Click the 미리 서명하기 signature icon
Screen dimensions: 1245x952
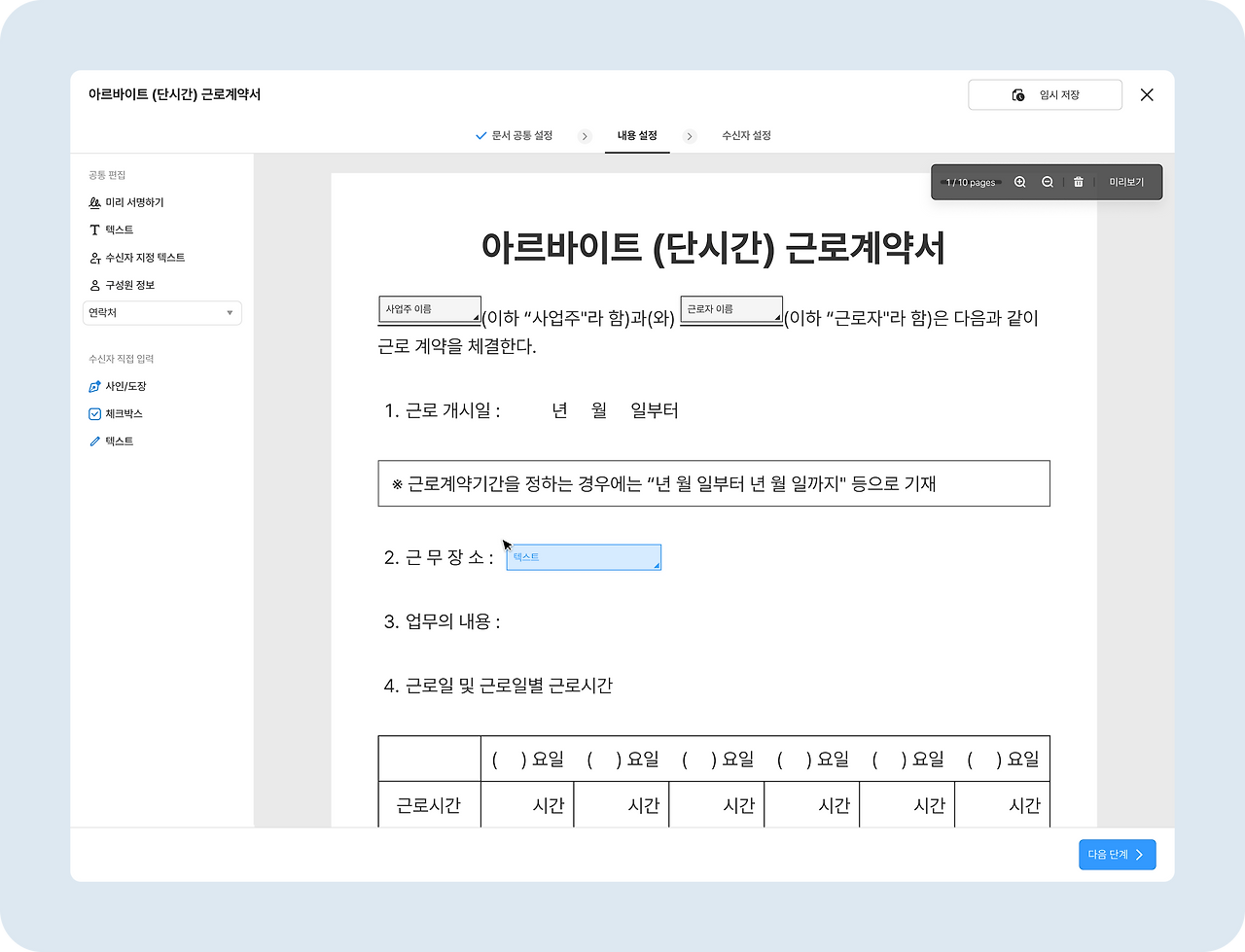94,202
